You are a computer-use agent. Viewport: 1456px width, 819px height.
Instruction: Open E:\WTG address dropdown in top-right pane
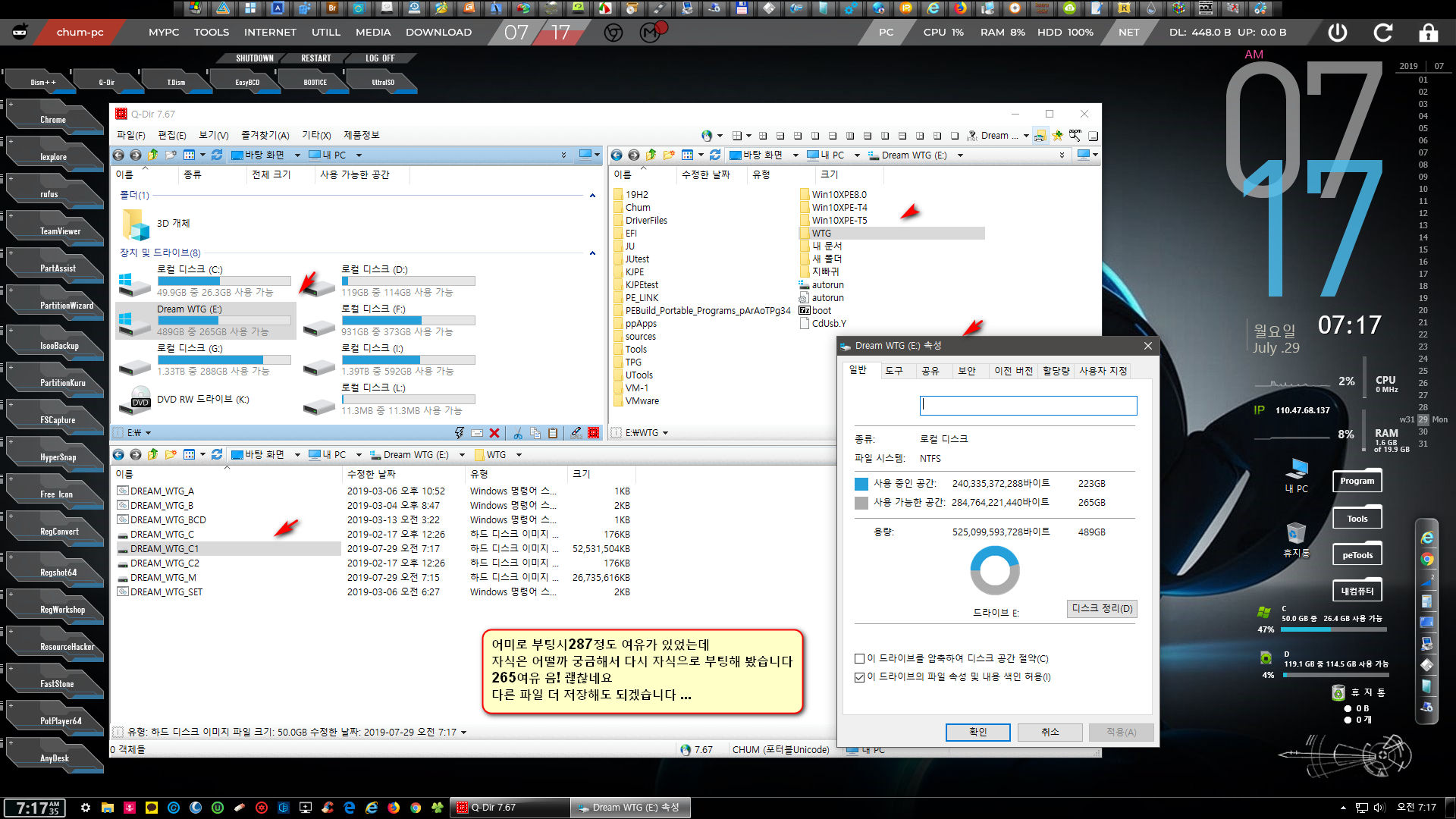[x=665, y=433]
